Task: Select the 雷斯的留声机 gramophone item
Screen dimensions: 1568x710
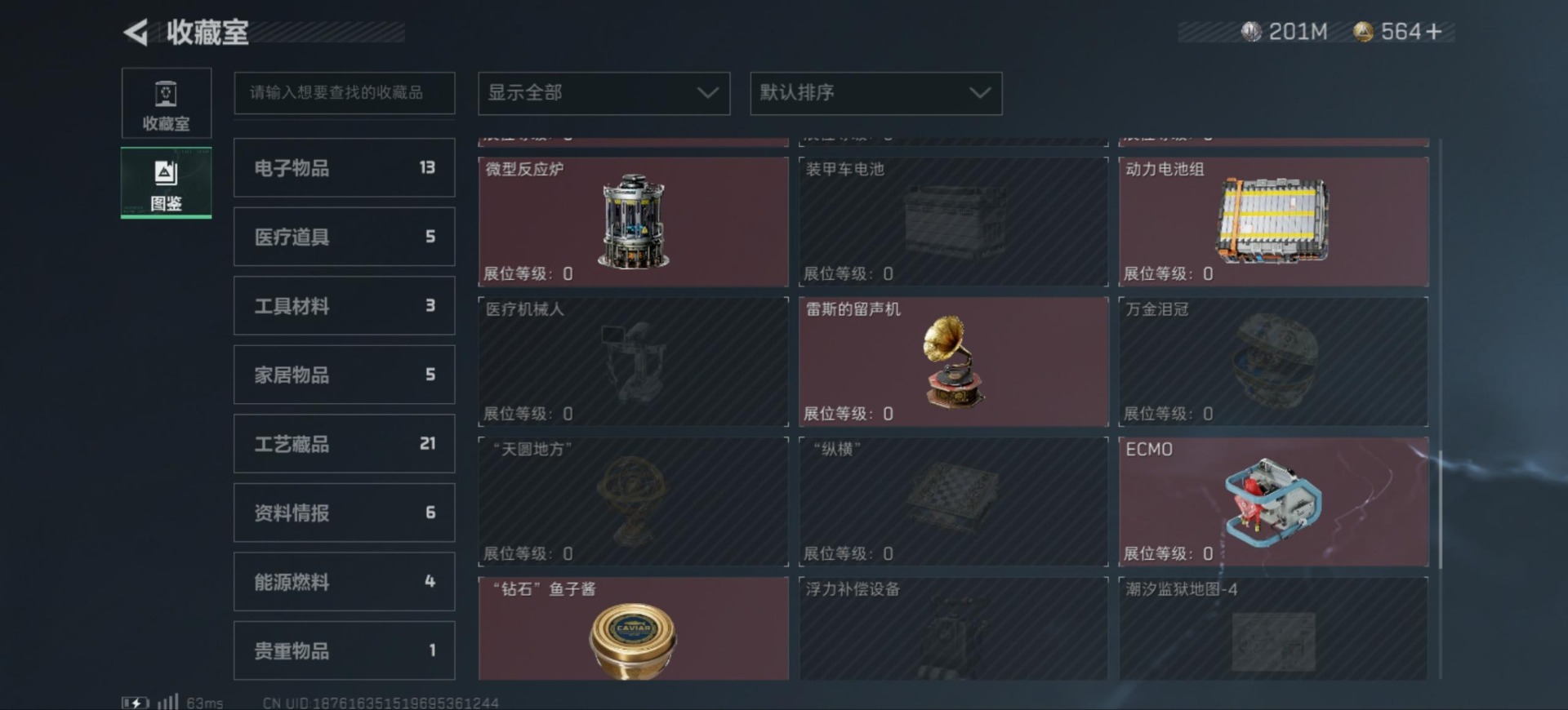Action: click(x=953, y=362)
